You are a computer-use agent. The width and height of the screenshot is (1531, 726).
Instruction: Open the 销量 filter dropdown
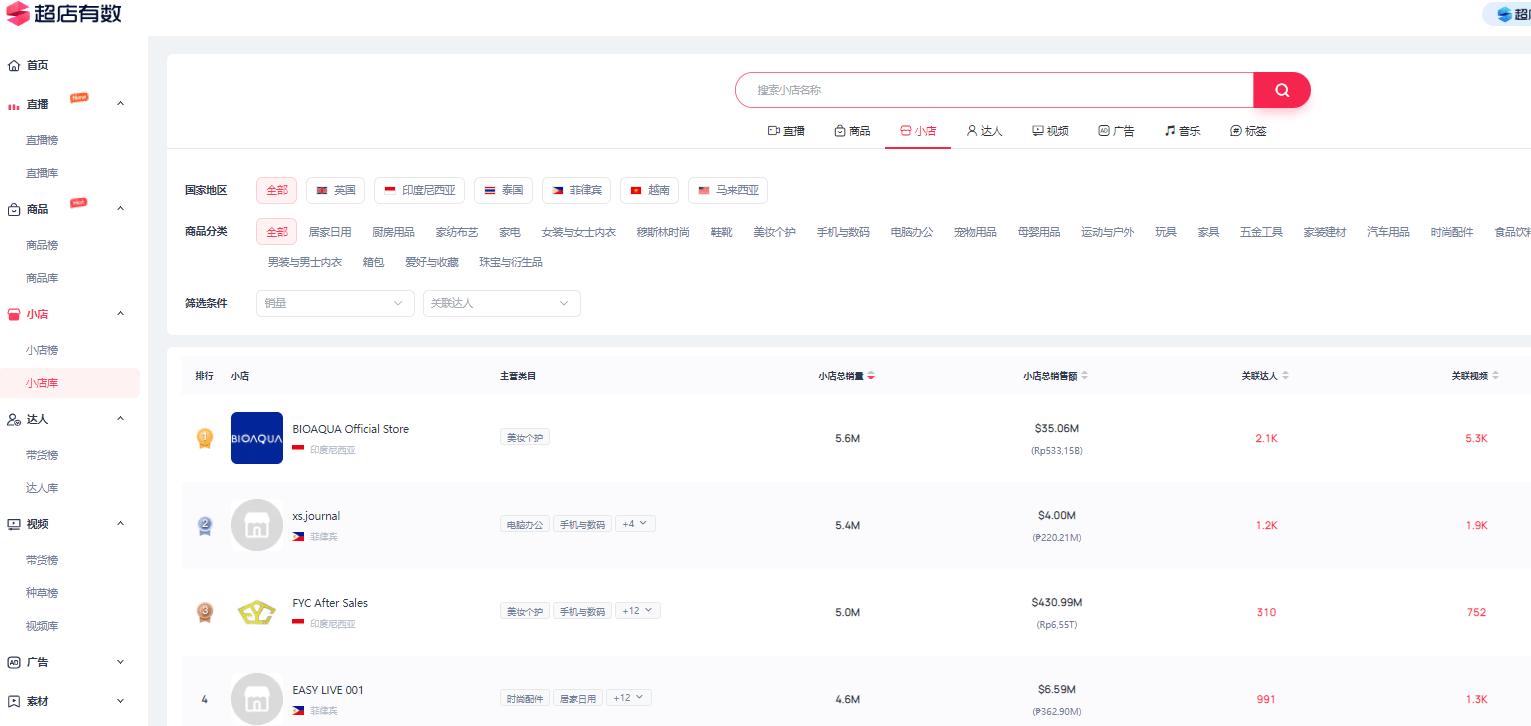point(335,303)
